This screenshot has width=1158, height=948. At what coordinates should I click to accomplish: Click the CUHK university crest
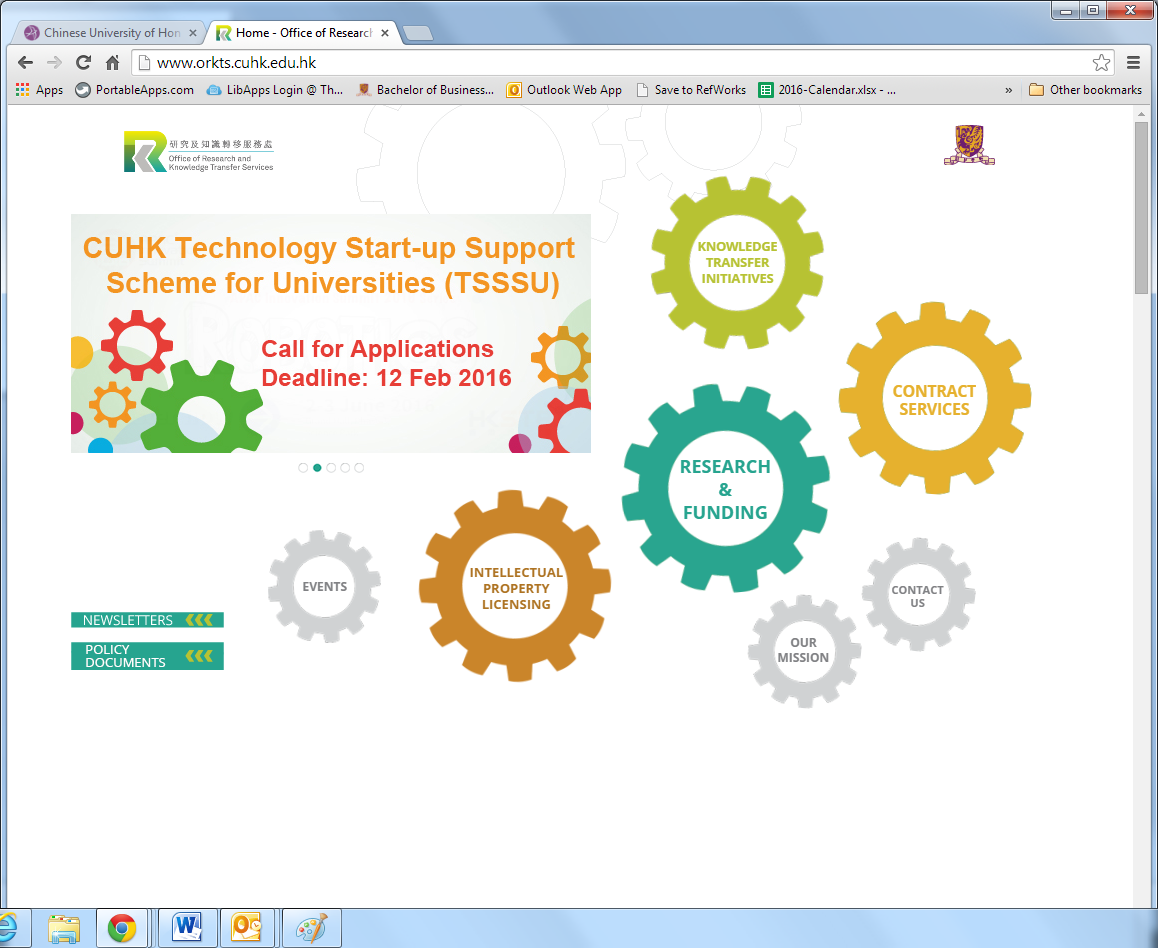click(969, 145)
